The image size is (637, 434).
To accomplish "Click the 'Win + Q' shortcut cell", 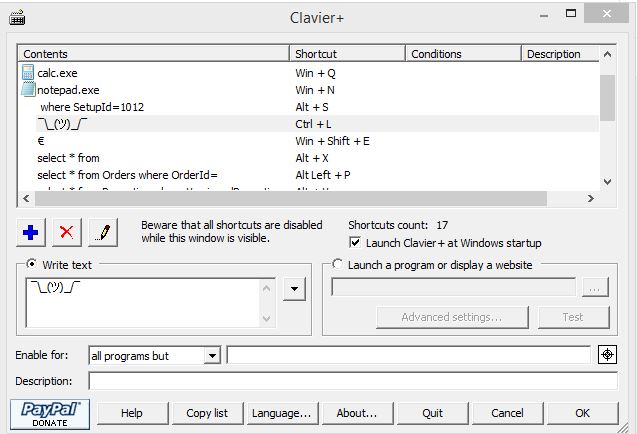I will click(x=315, y=73).
